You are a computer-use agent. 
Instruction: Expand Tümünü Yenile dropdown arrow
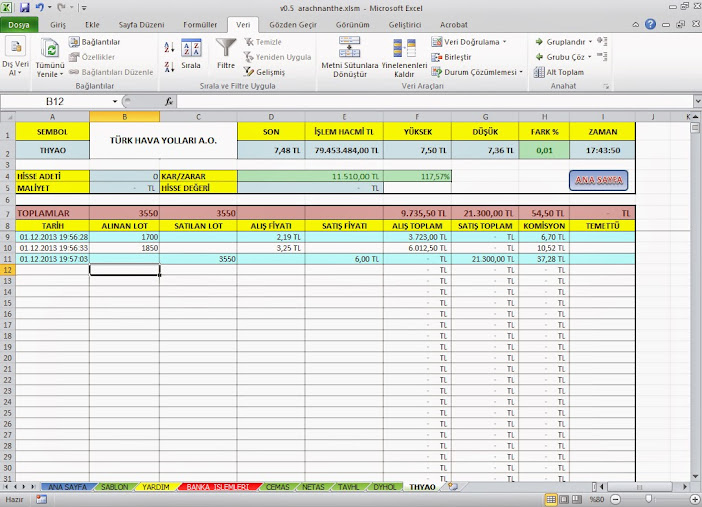click(x=61, y=74)
